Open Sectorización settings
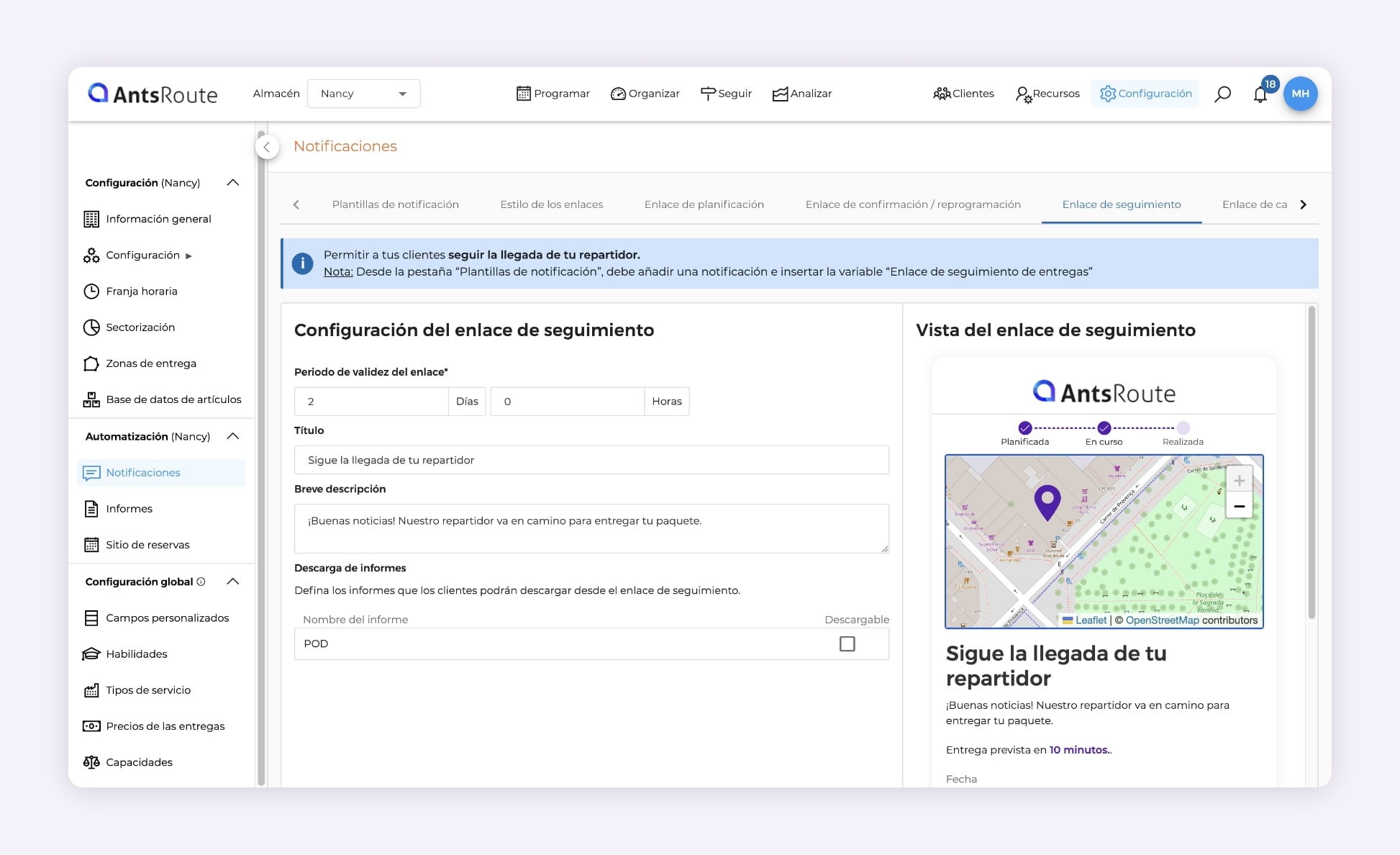The image size is (1400, 855). tap(141, 327)
